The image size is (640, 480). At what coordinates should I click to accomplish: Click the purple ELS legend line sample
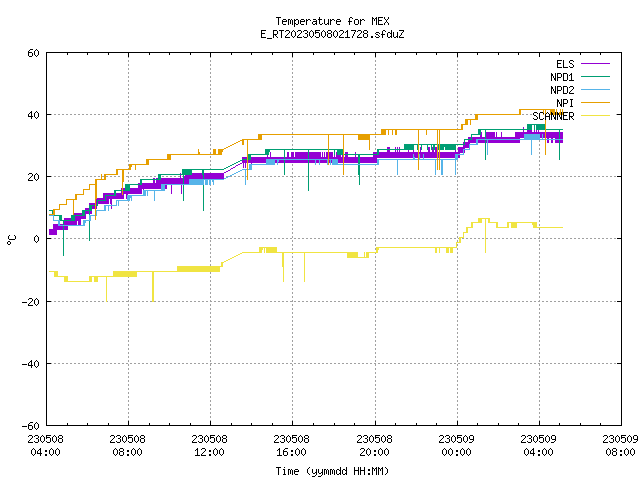click(x=595, y=64)
